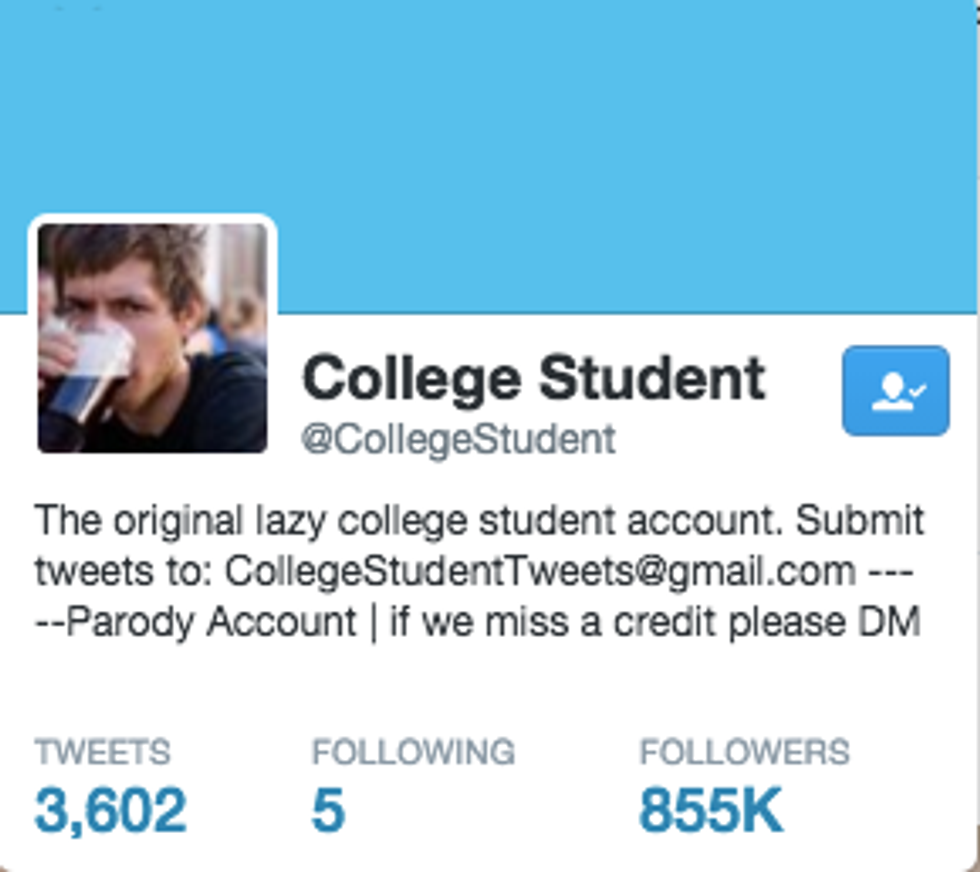The width and height of the screenshot is (980, 872).
Task: Toggle the blue Following person-checkmark button
Action: pyautogui.click(x=895, y=391)
